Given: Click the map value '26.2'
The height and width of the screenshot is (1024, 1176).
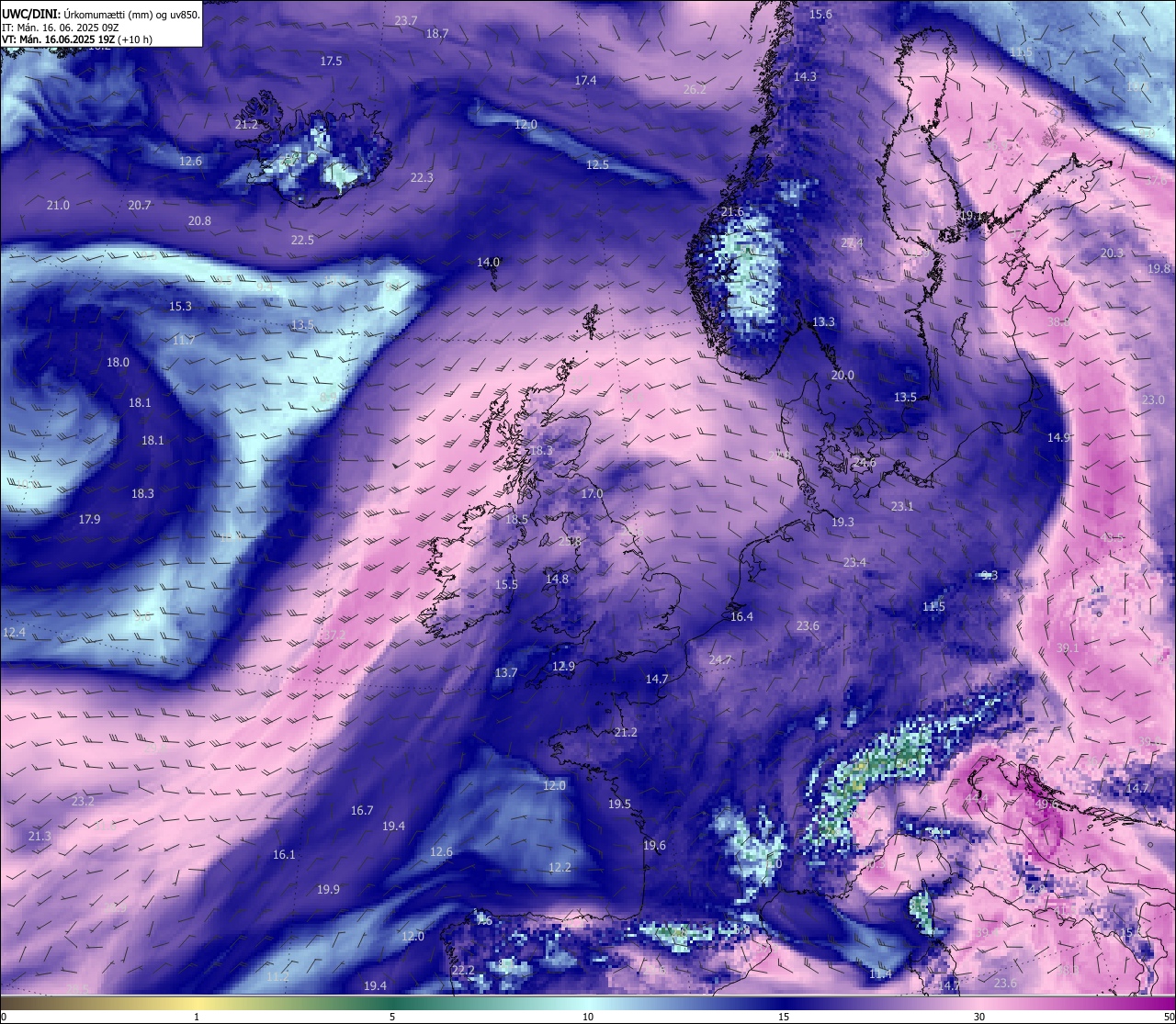Looking at the screenshot, I should pyautogui.click(x=695, y=89).
